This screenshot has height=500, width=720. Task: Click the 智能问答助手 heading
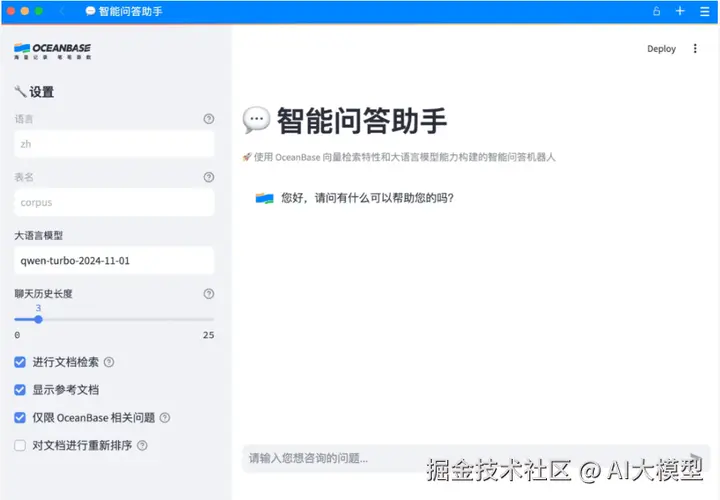coord(361,121)
